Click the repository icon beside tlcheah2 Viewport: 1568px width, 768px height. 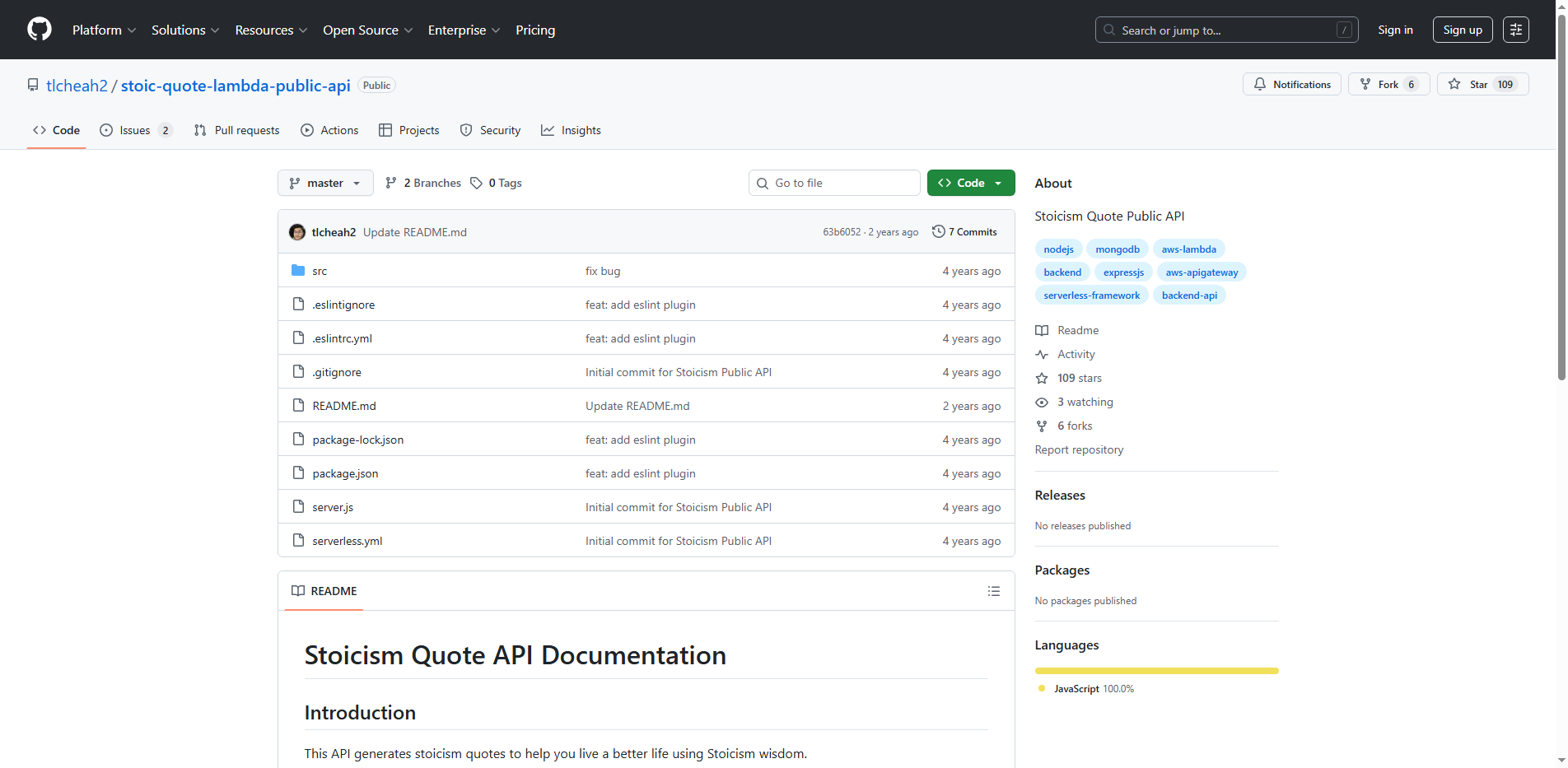33,85
